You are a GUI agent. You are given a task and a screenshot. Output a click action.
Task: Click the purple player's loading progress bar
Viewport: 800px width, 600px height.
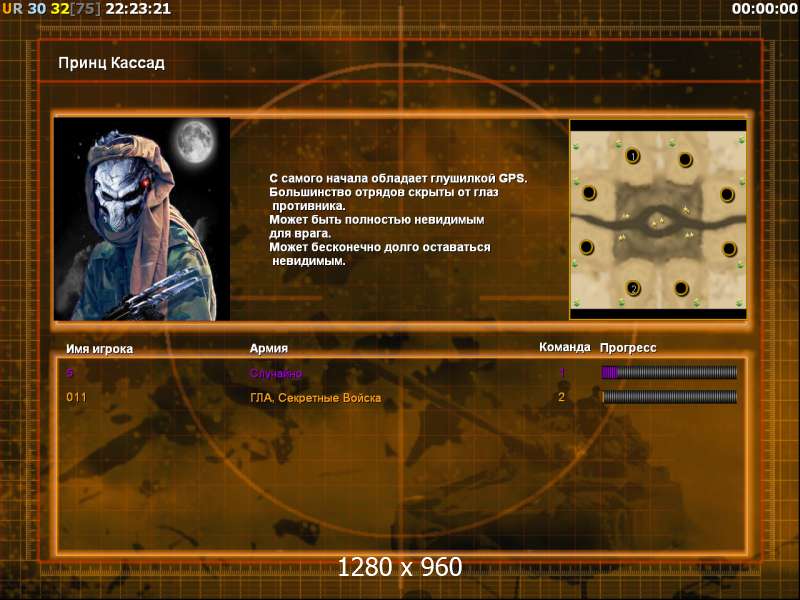click(x=669, y=372)
